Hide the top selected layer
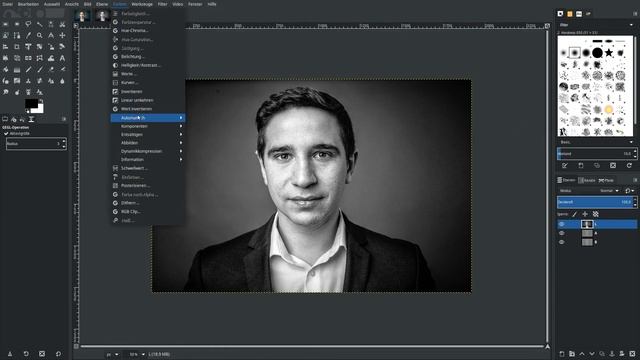The image size is (640, 360). [562, 224]
